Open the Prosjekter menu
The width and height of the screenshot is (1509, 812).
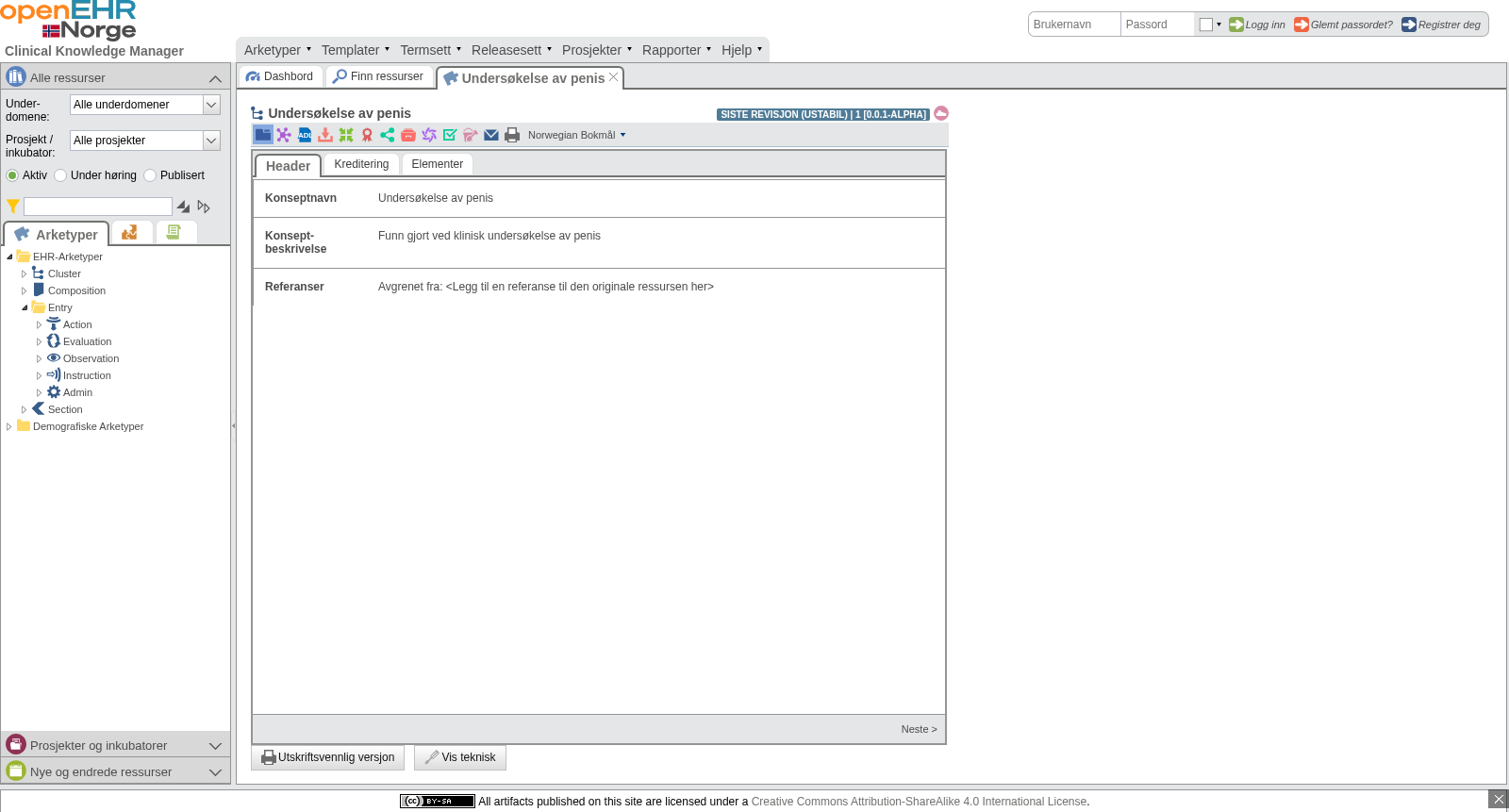pyautogui.click(x=596, y=50)
